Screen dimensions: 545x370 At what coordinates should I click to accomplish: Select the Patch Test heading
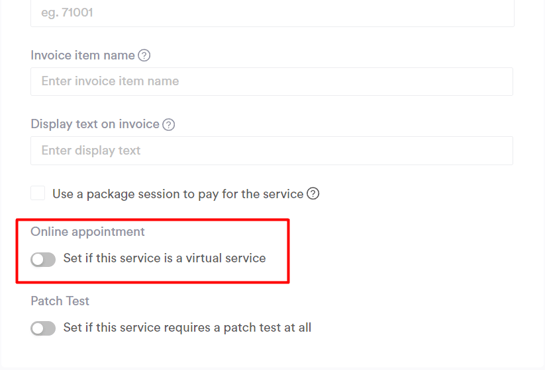coord(60,301)
